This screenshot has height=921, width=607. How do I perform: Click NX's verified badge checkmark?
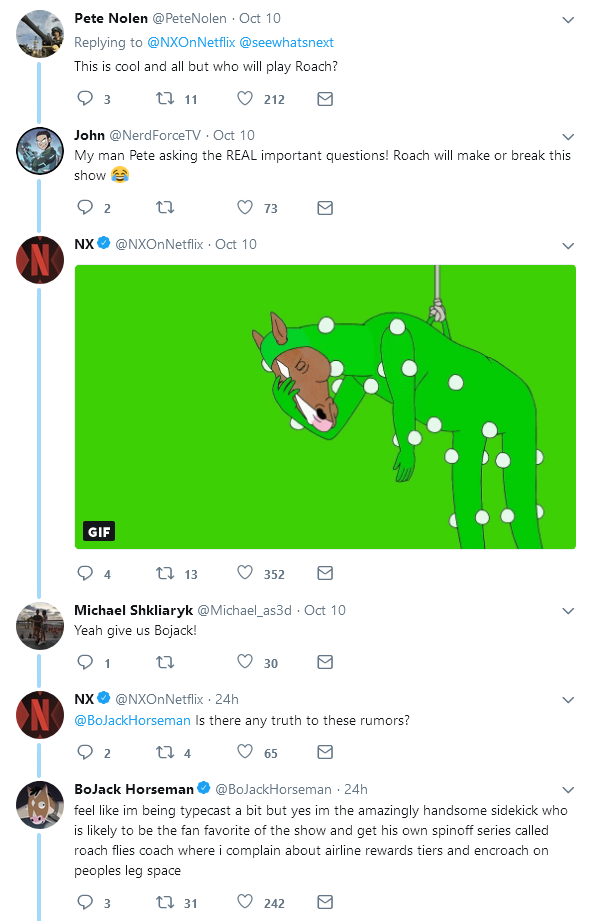102,243
